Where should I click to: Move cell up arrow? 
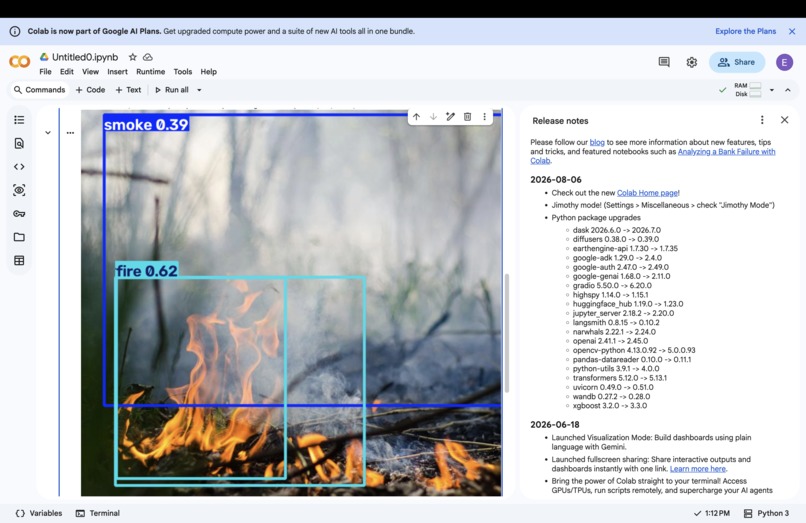[x=416, y=117]
